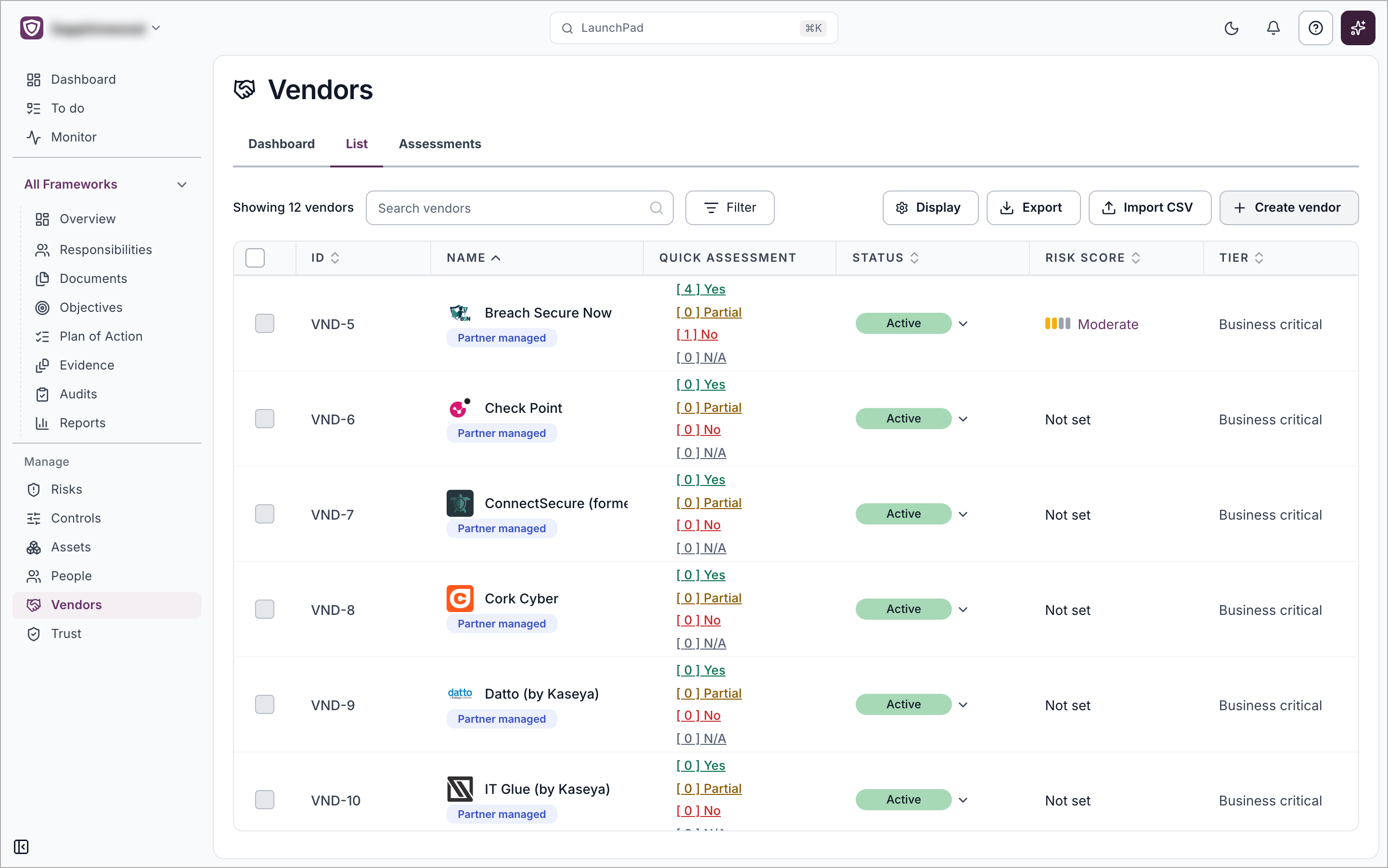
Task: Click the shield logo in the top left
Action: click(x=32, y=27)
